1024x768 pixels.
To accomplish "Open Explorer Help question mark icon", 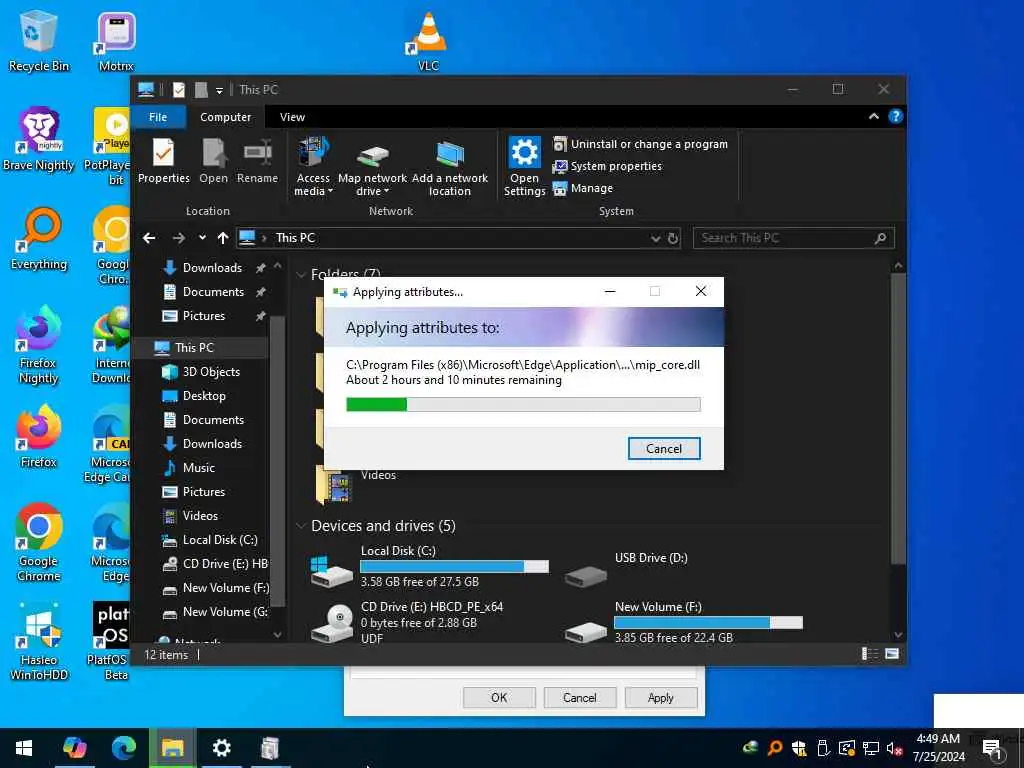I will (x=895, y=116).
